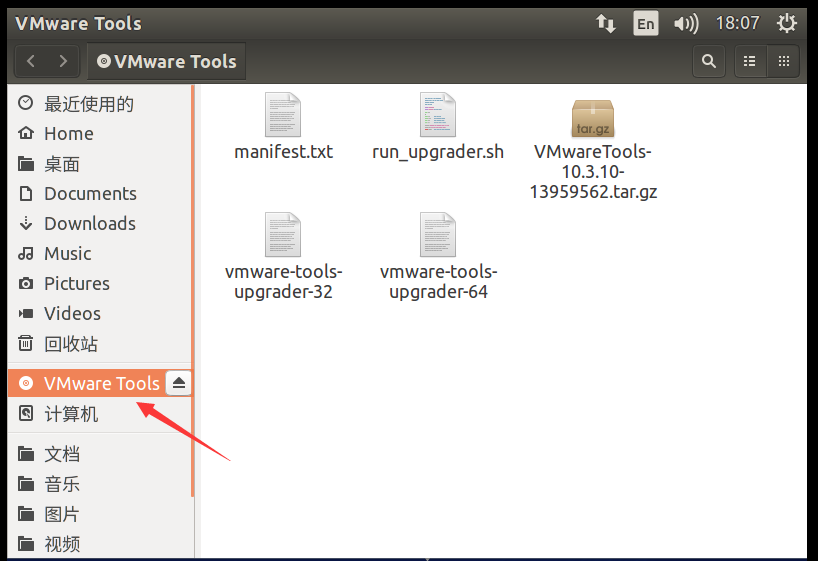Image resolution: width=818 pixels, height=561 pixels.
Task: Open the search magnifier button
Action: pyautogui.click(x=708, y=62)
